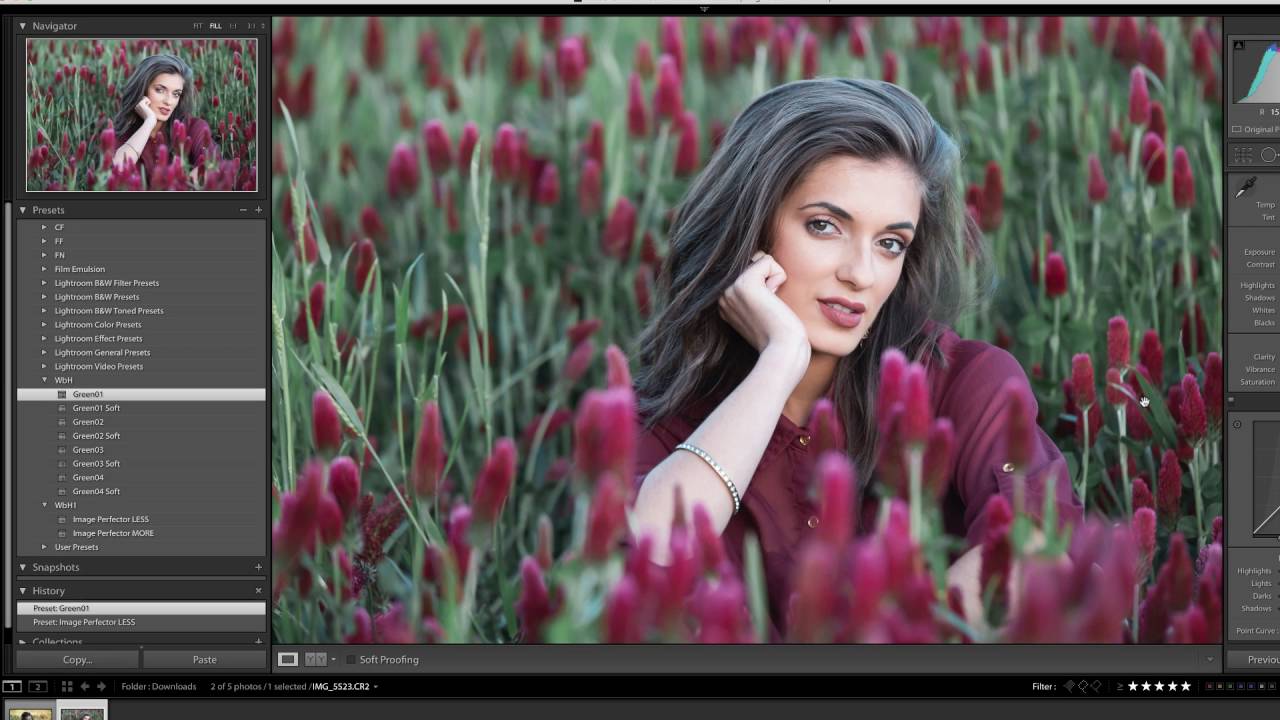Enable the Soft Proofing checkbox
This screenshot has height=720, width=1280.
tap(350, 660)
